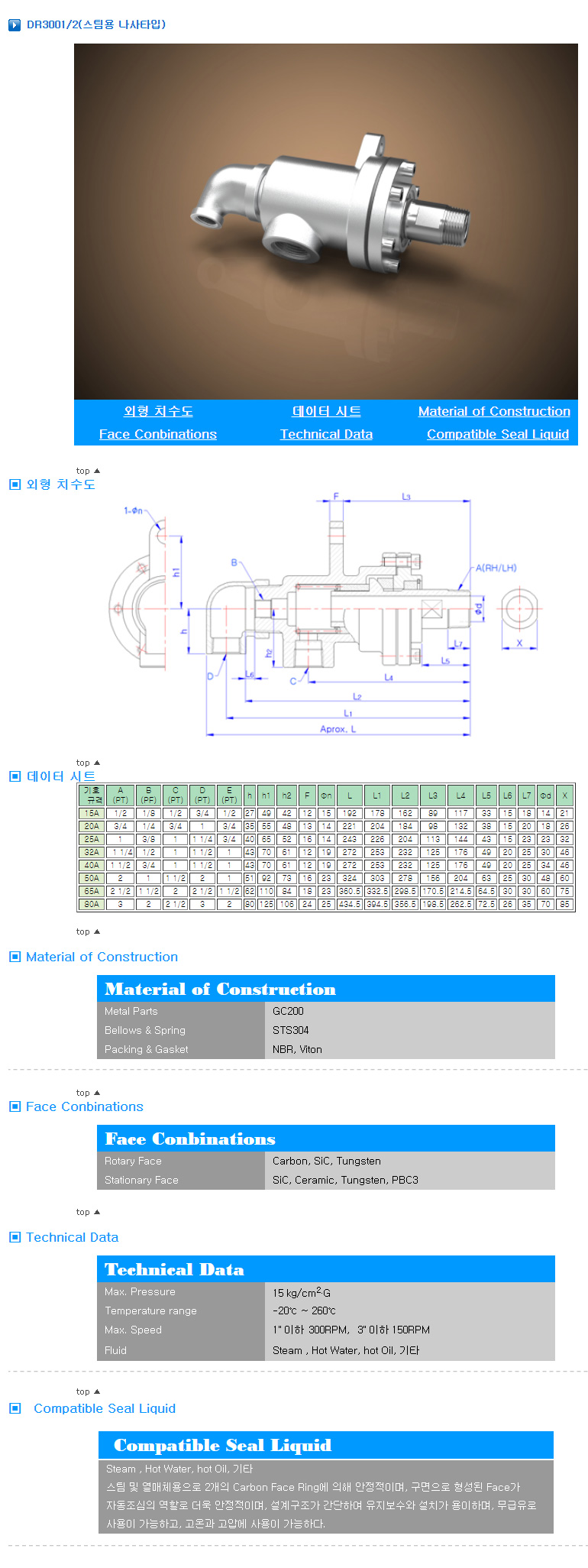
Task: Click the 262.5 cell in the data table
Action: (461, 904)
